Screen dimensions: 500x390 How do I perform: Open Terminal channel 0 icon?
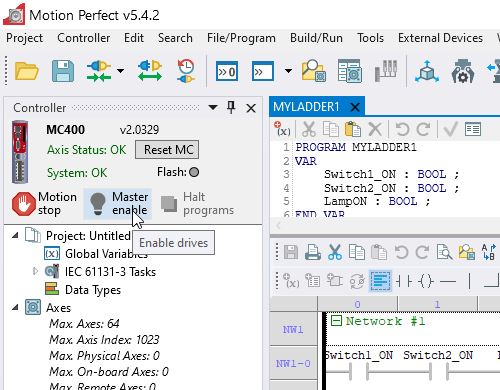point(227,71)
